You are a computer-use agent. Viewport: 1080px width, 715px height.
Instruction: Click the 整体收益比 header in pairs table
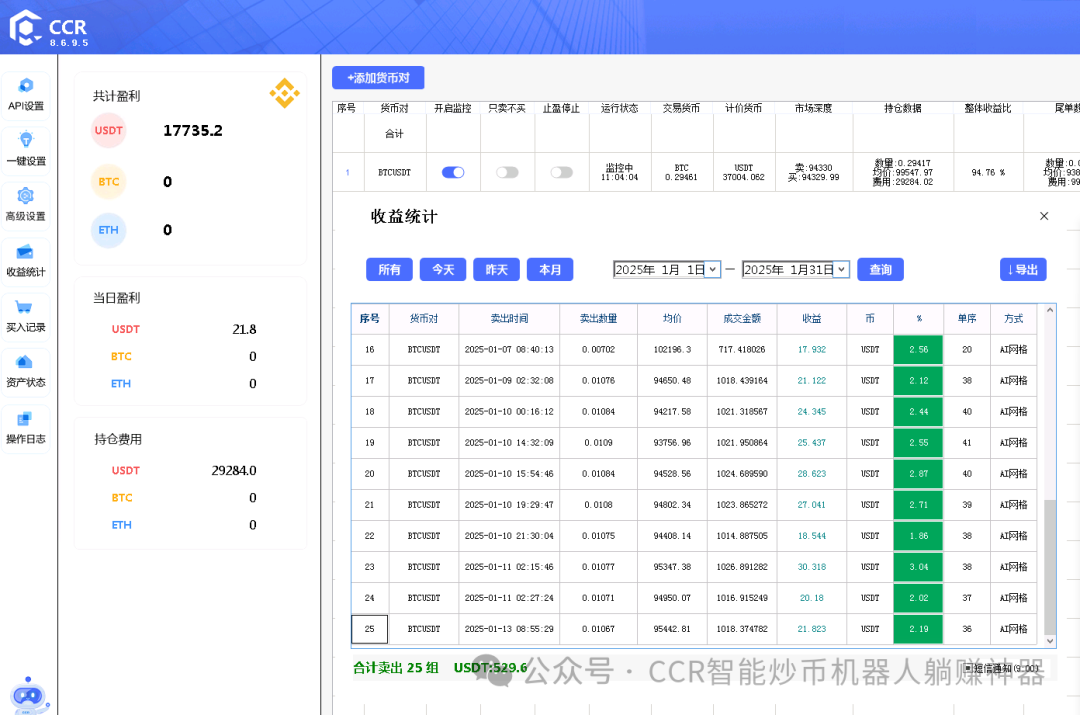(x=988, y=108)
